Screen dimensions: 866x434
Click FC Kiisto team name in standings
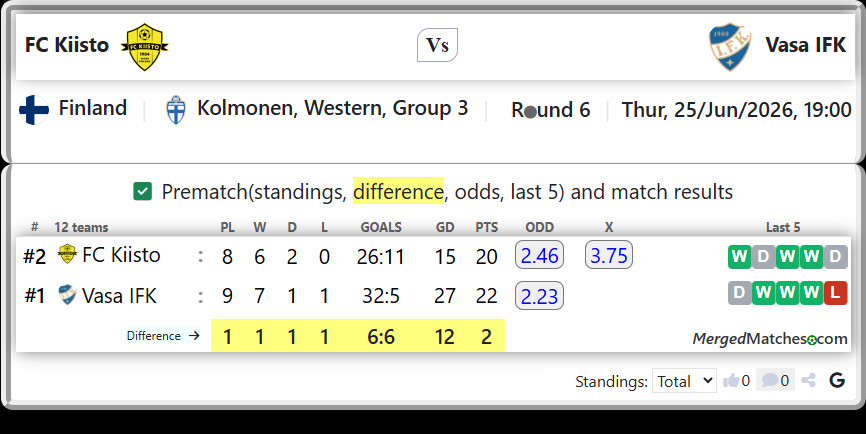[121, 255]
